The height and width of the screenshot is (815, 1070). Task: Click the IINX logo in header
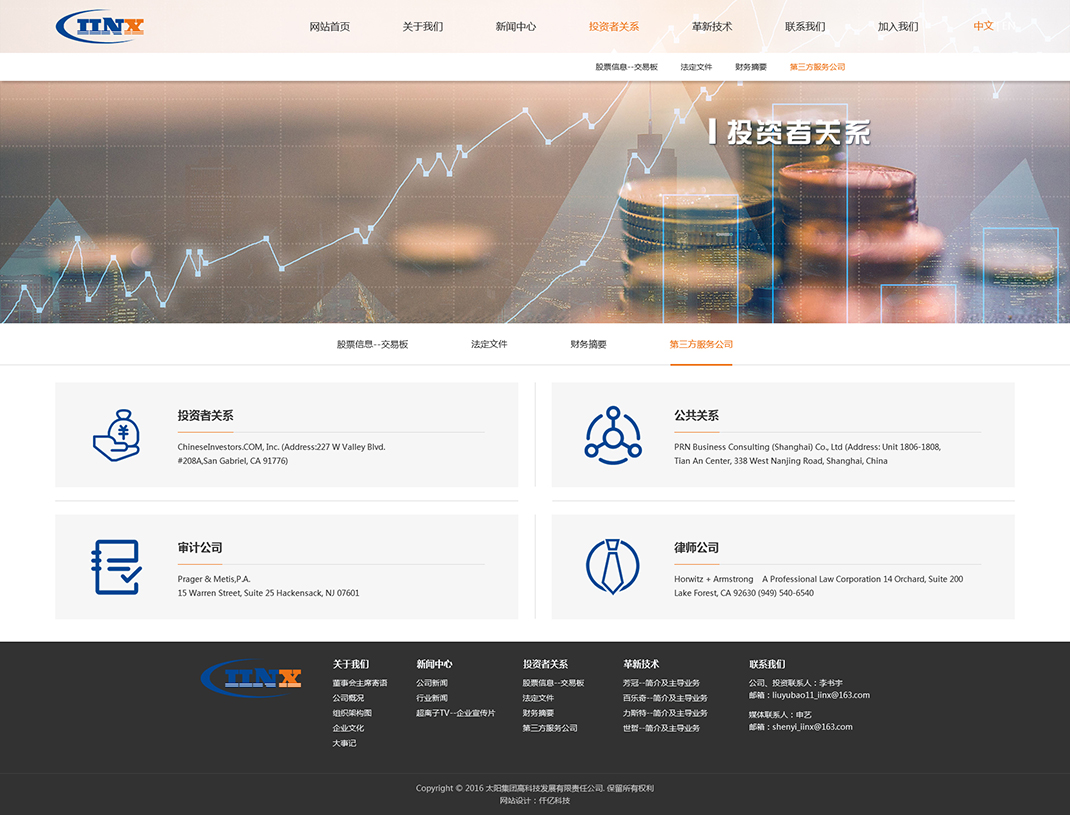coord(100,26)
